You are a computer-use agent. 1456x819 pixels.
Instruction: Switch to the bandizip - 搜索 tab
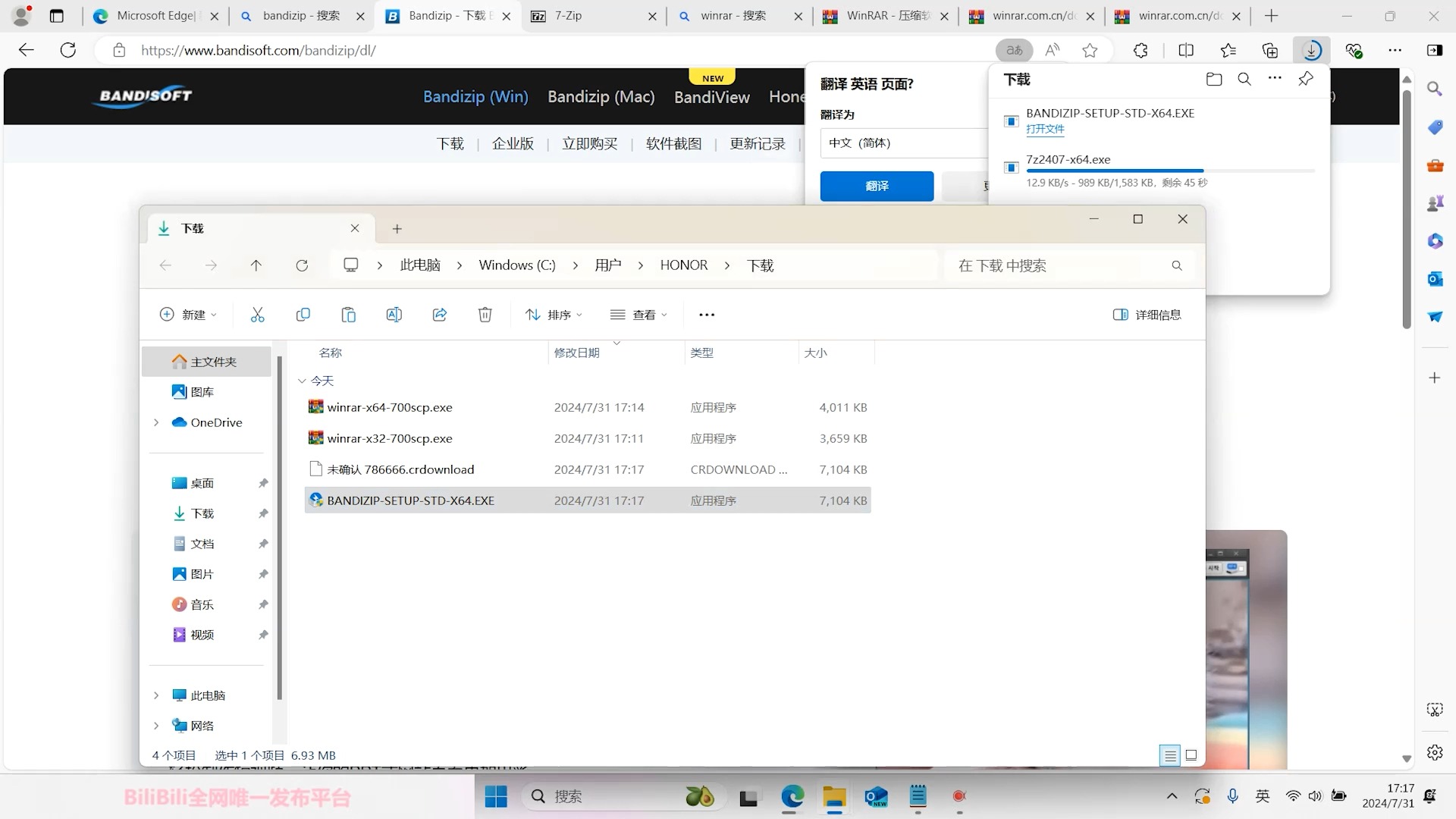(302, 16)
